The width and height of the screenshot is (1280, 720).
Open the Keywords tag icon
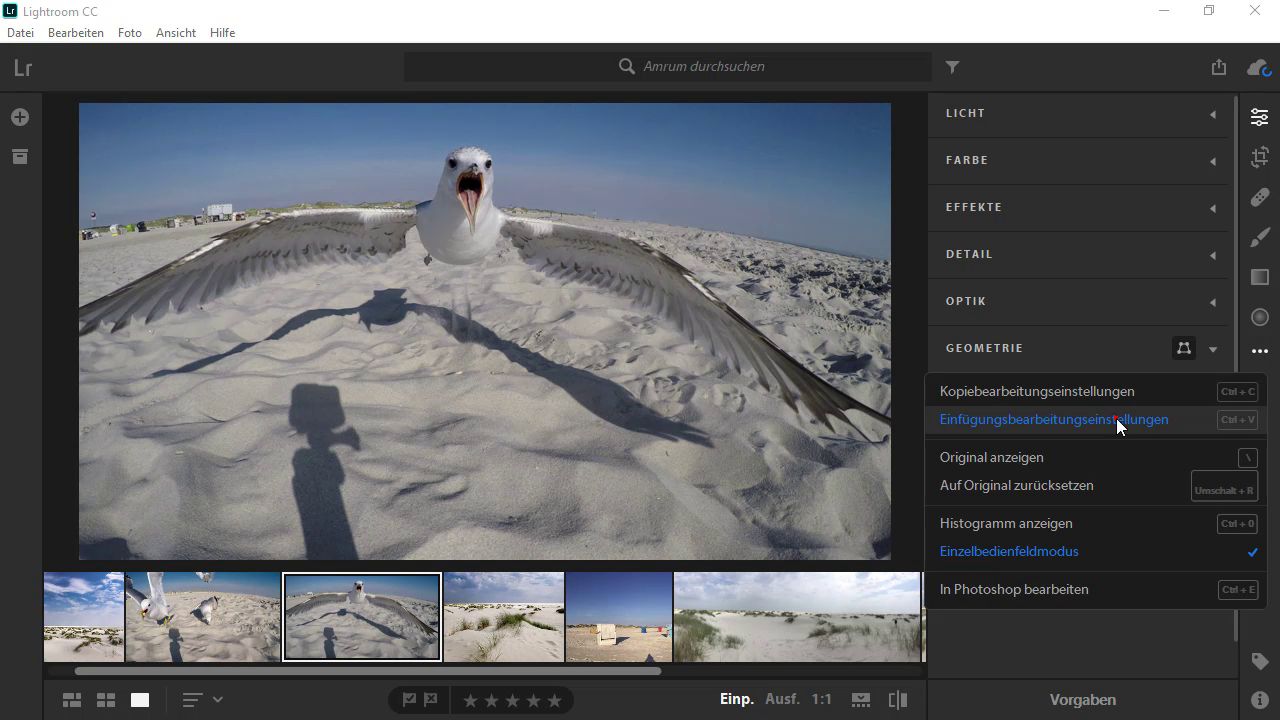click(1259, 661)
